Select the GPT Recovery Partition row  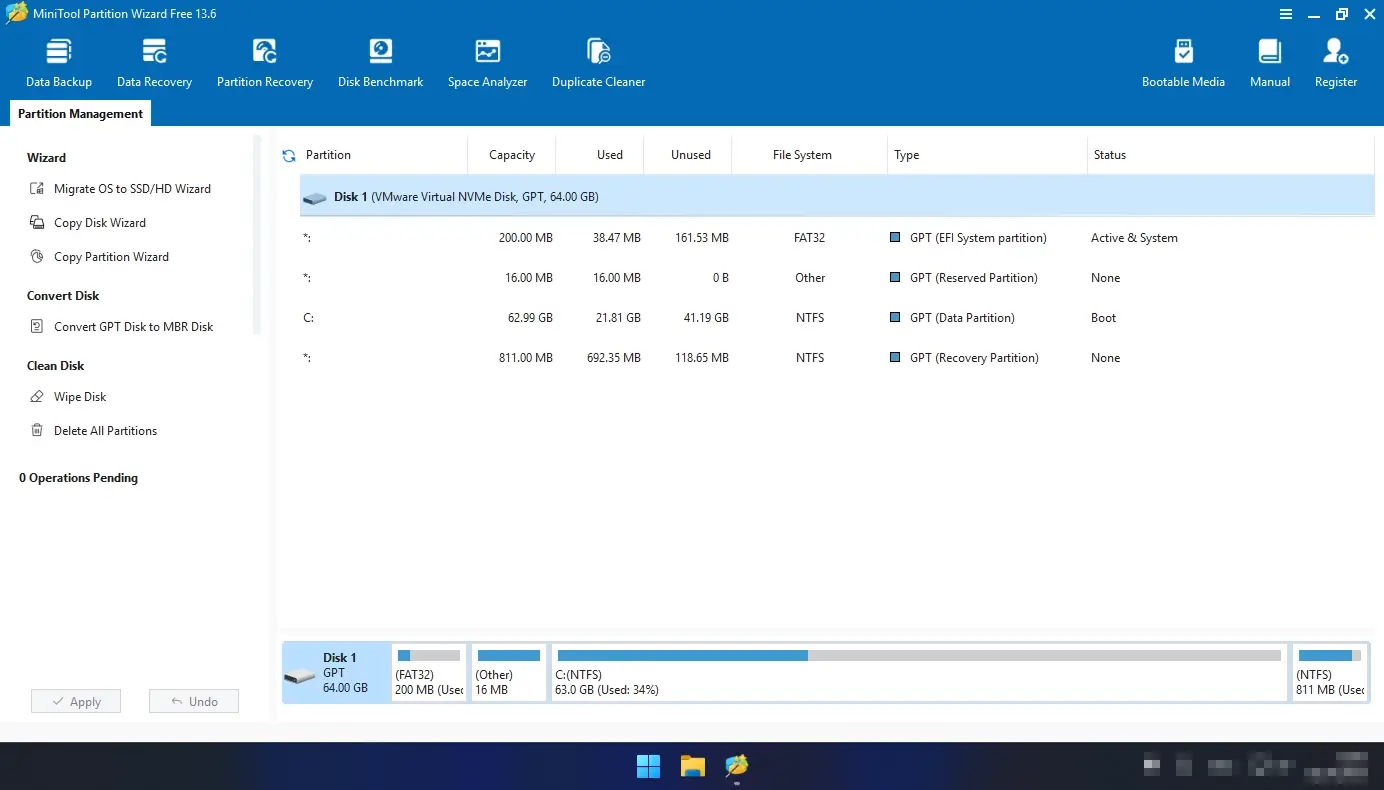click(837, 358)
